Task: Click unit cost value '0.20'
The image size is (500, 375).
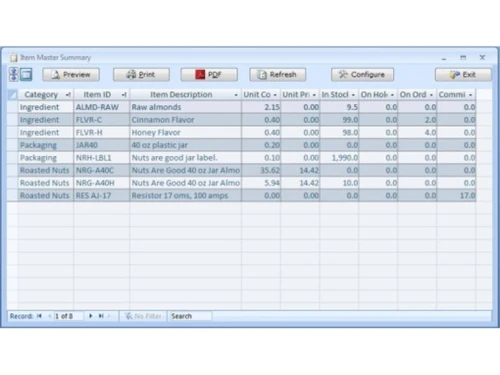Action: [x=261, y=145]
